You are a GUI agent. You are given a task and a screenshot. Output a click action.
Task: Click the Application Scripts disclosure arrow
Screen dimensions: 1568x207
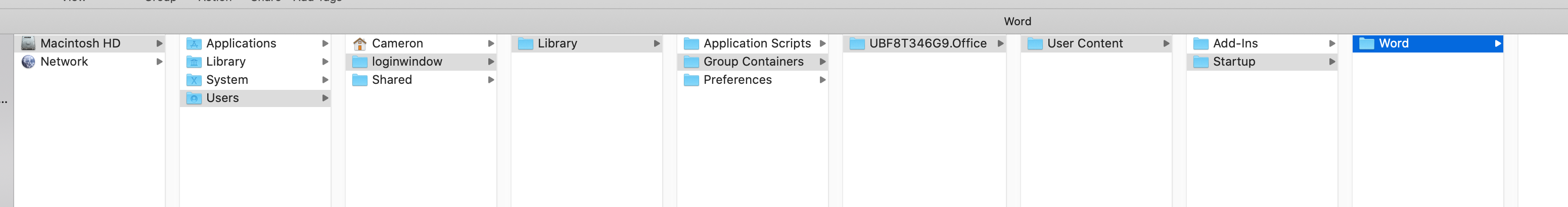(822, 43)
